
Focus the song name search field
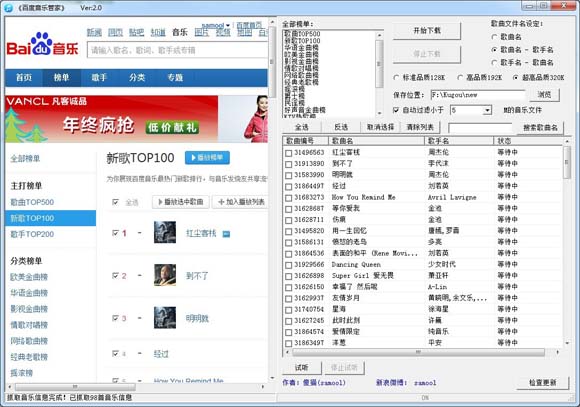(480, 128)
